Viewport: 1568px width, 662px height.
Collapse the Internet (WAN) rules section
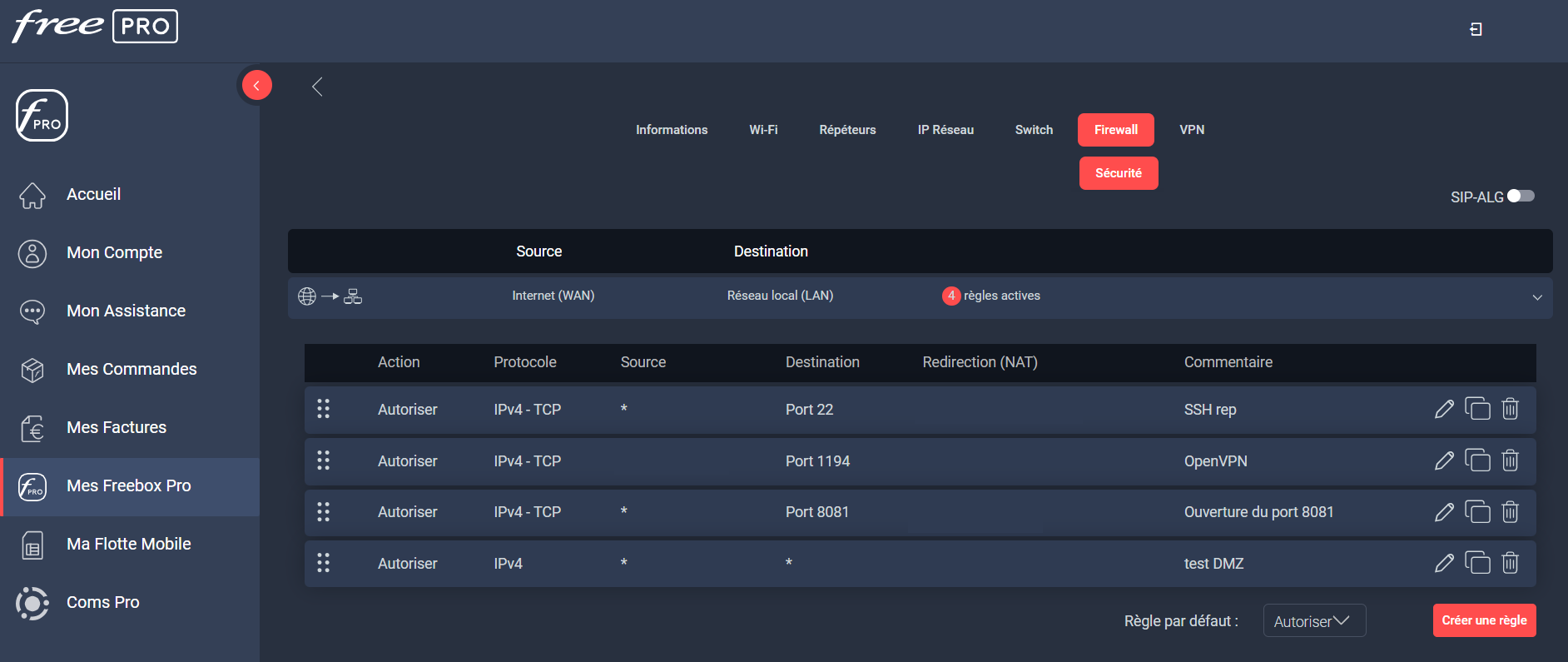1537,297
